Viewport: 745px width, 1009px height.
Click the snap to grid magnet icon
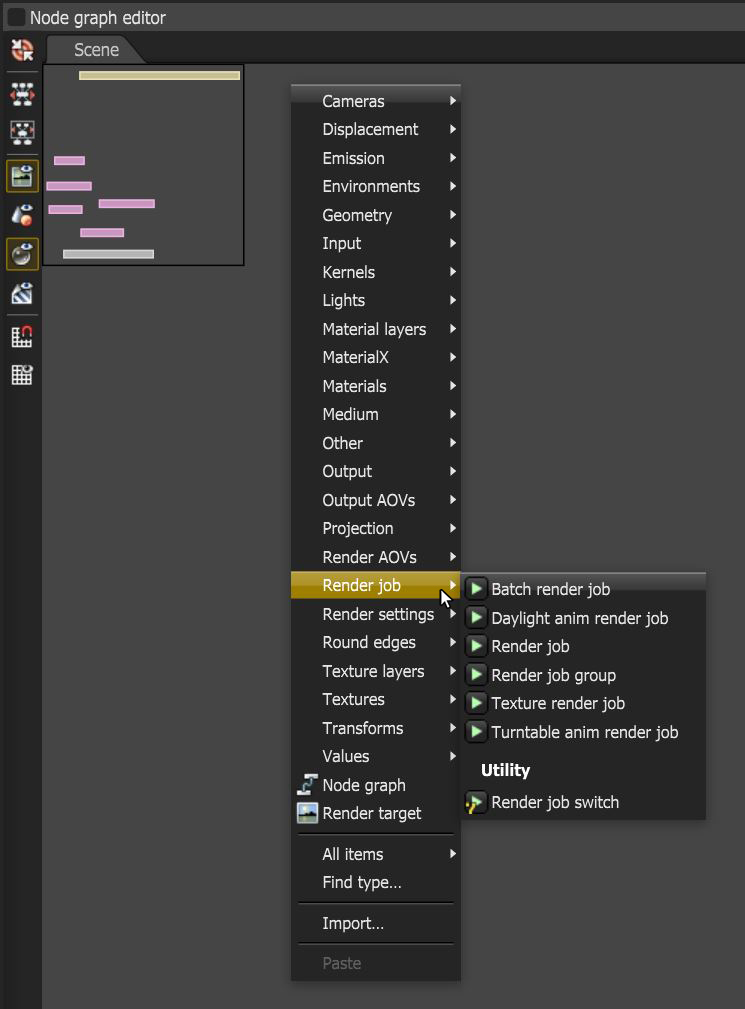(x=23, y=336)
